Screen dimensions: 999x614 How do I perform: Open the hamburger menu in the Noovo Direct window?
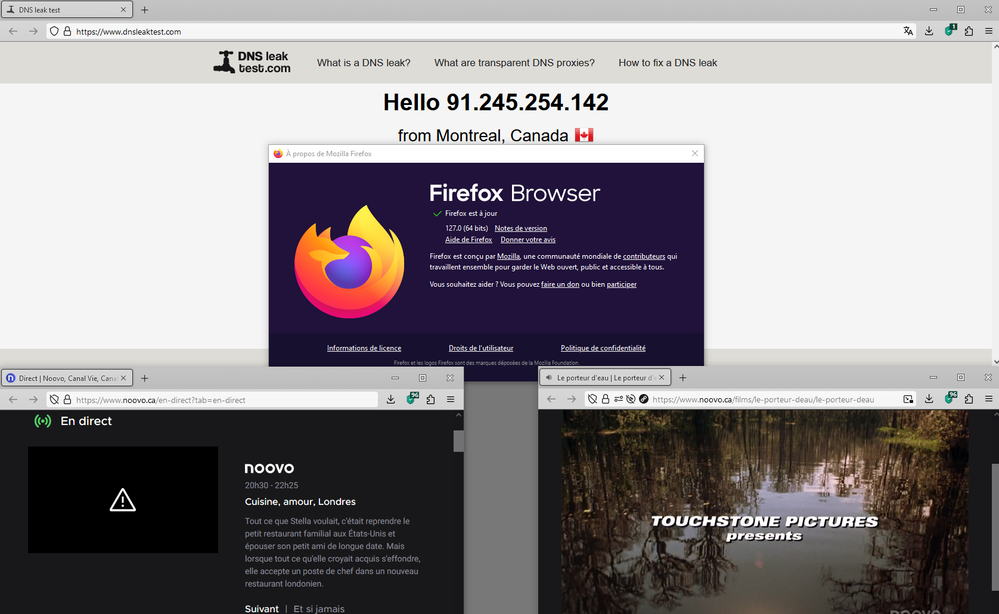coord(450,399)
